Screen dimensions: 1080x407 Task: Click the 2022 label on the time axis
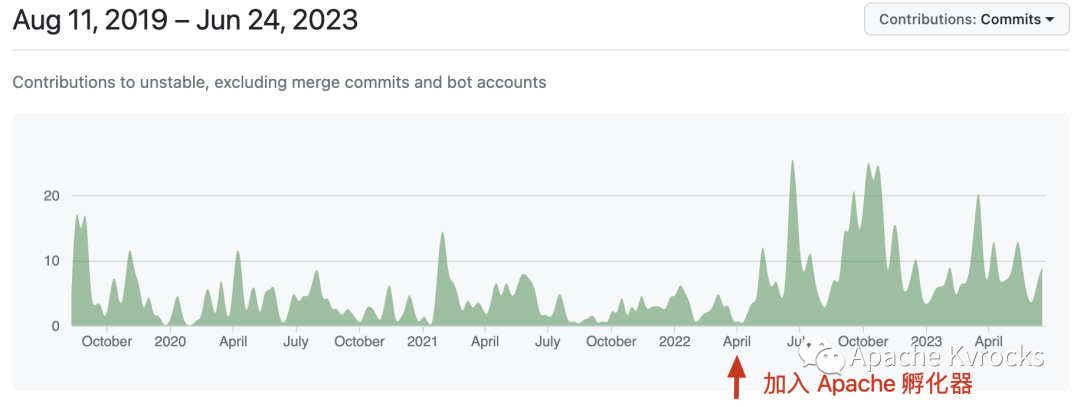(x=674, y=342)
